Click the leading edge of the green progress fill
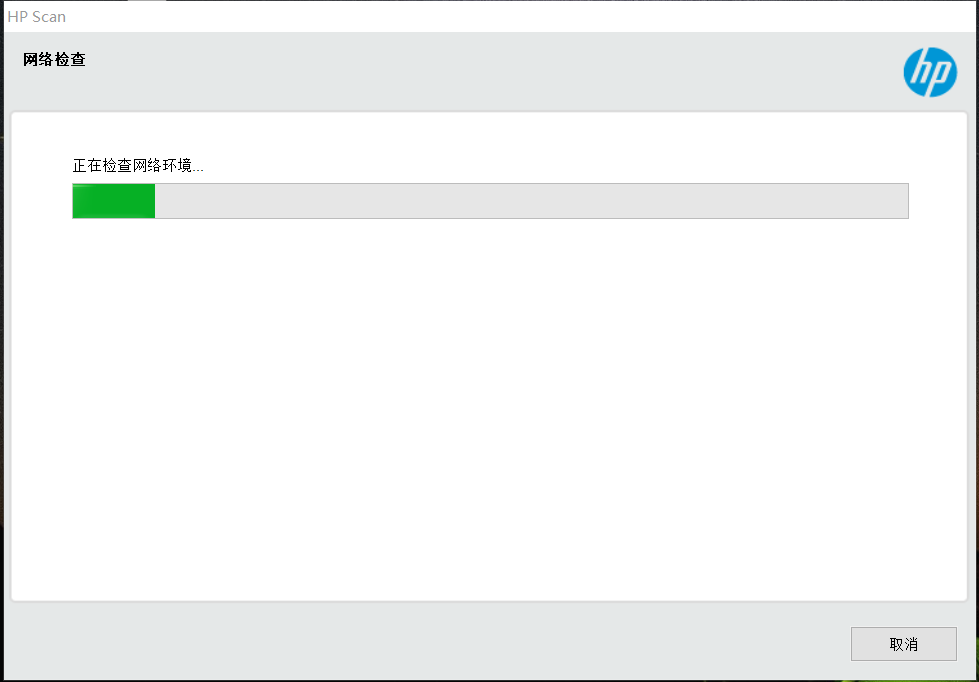The height and width of the screenshot is (682, 979). coord(152,201)
